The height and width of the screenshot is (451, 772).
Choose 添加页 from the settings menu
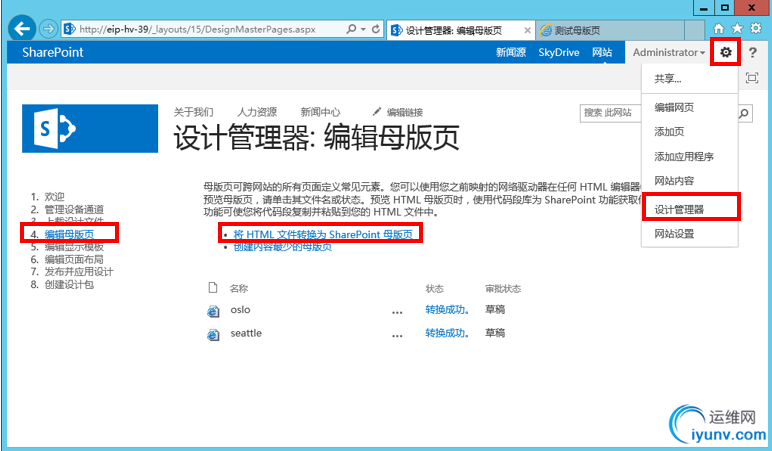coord(690,131)
